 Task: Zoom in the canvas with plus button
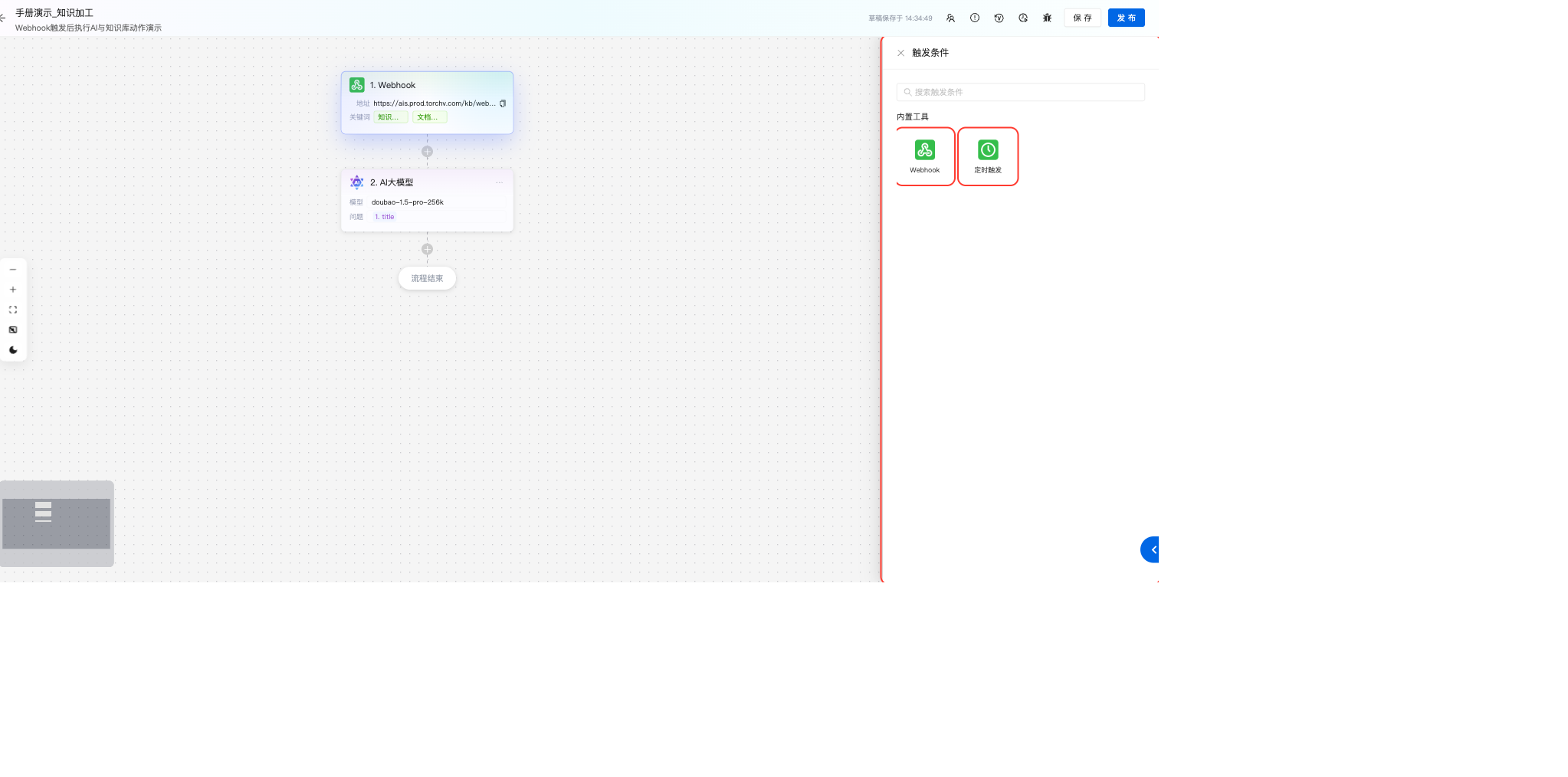13,290
